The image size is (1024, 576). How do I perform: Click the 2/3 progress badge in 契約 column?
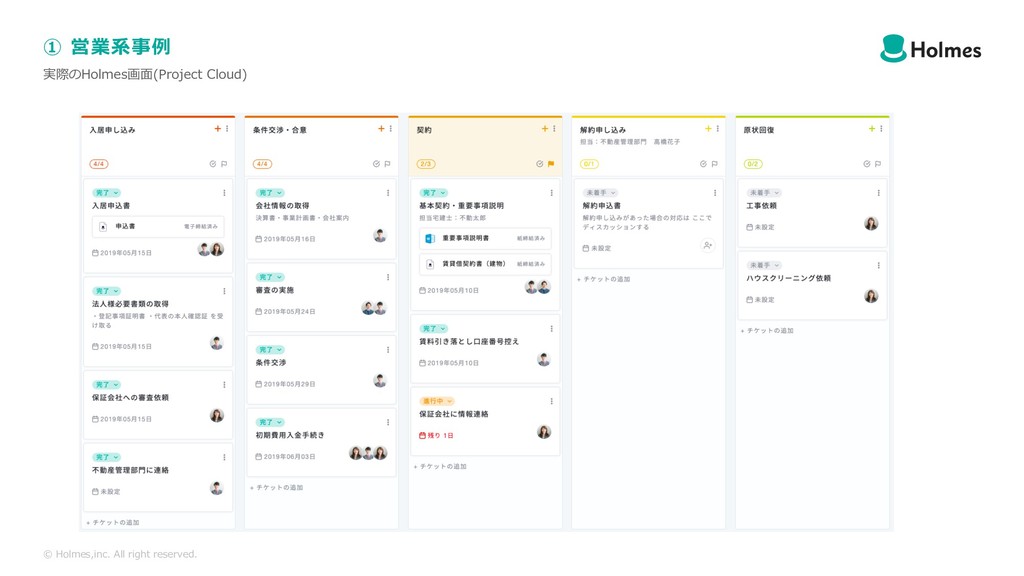pos(425,164)
